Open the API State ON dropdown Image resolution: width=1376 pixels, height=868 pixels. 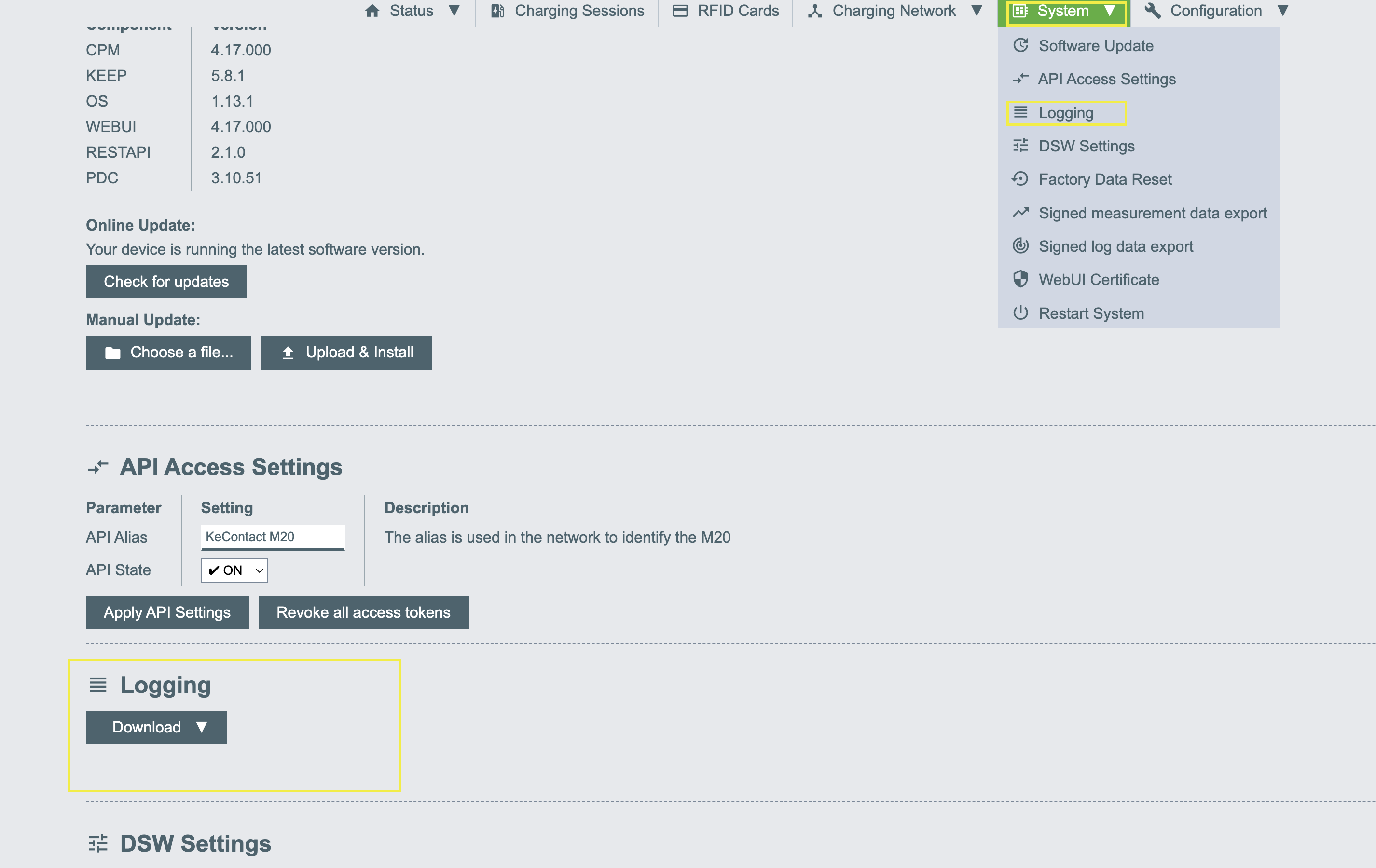coord(234,570)
